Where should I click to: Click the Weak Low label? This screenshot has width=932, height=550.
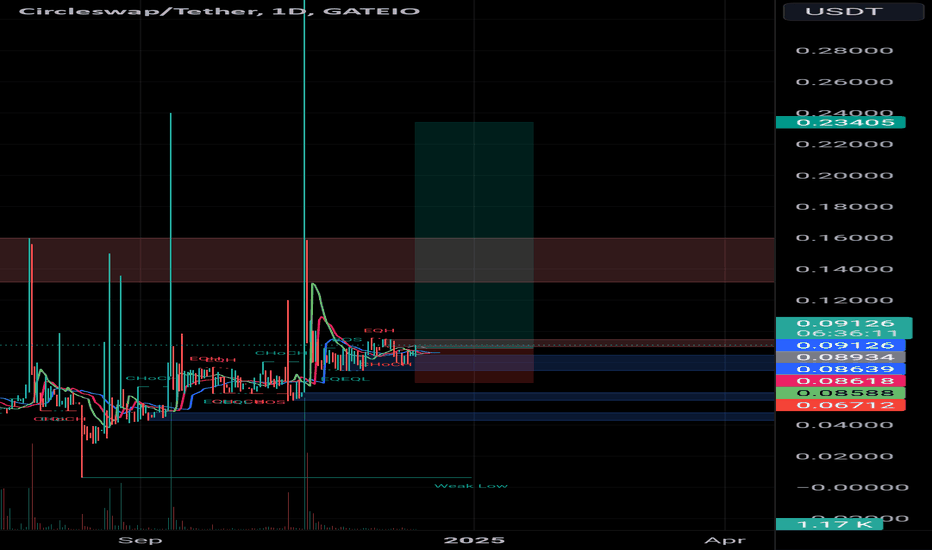[x=471, y=486]
